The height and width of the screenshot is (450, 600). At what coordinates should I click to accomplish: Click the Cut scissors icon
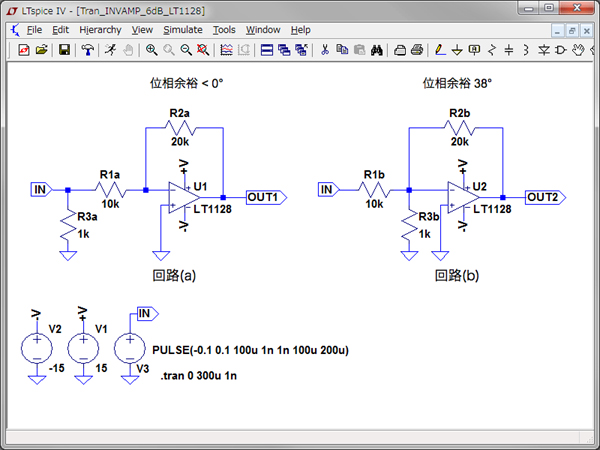pos(324,50)
